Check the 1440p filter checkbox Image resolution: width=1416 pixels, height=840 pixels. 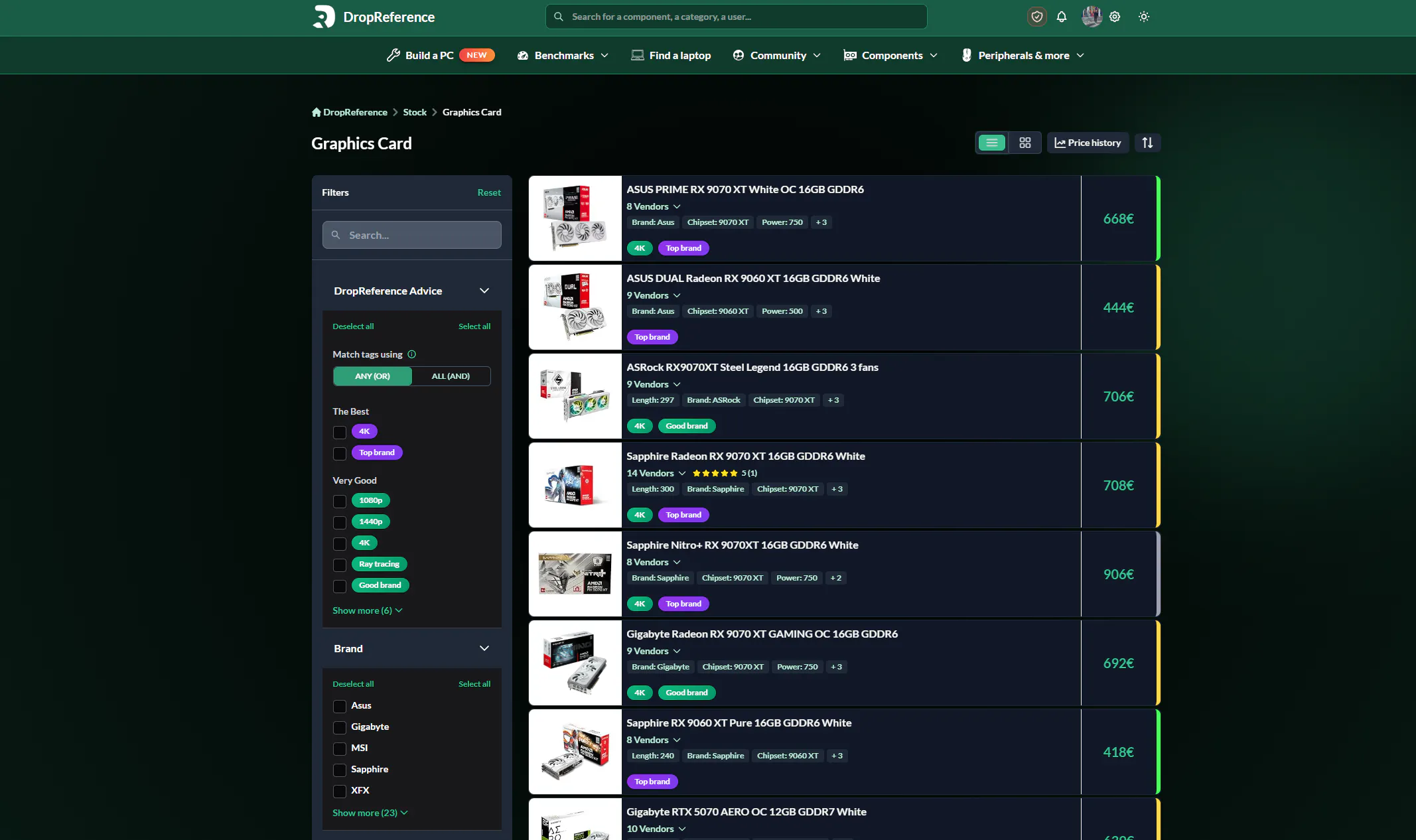pyautogui.click(x=340, y=522)
